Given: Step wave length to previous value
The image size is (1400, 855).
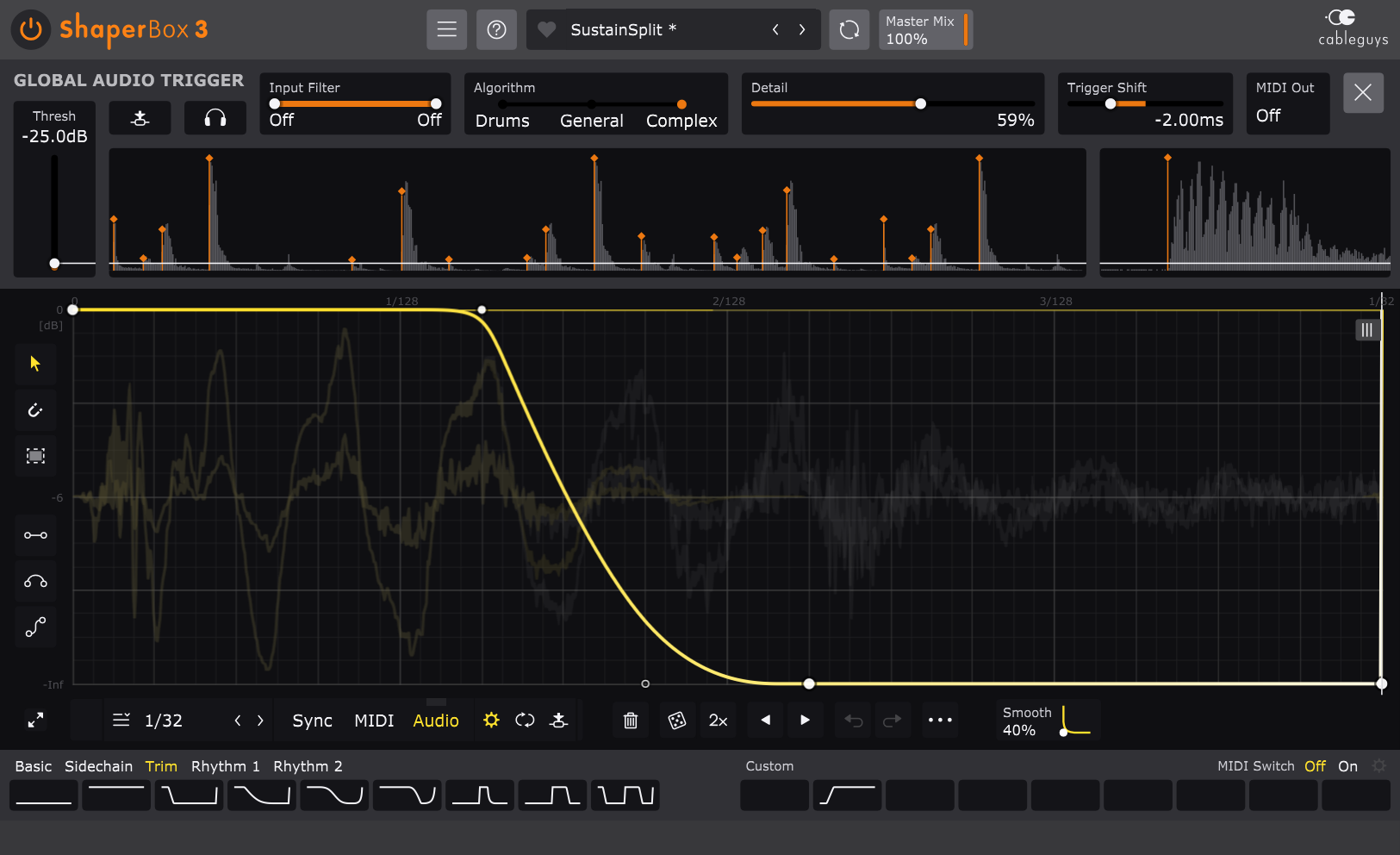Looking at the screenshot, I should 238,721.
